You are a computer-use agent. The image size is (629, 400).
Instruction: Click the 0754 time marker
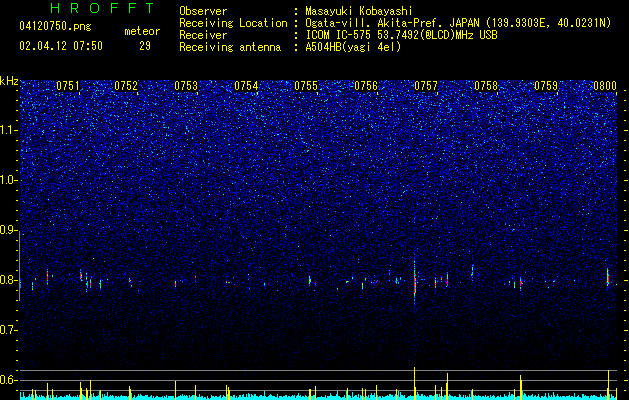tap(246, 86)
